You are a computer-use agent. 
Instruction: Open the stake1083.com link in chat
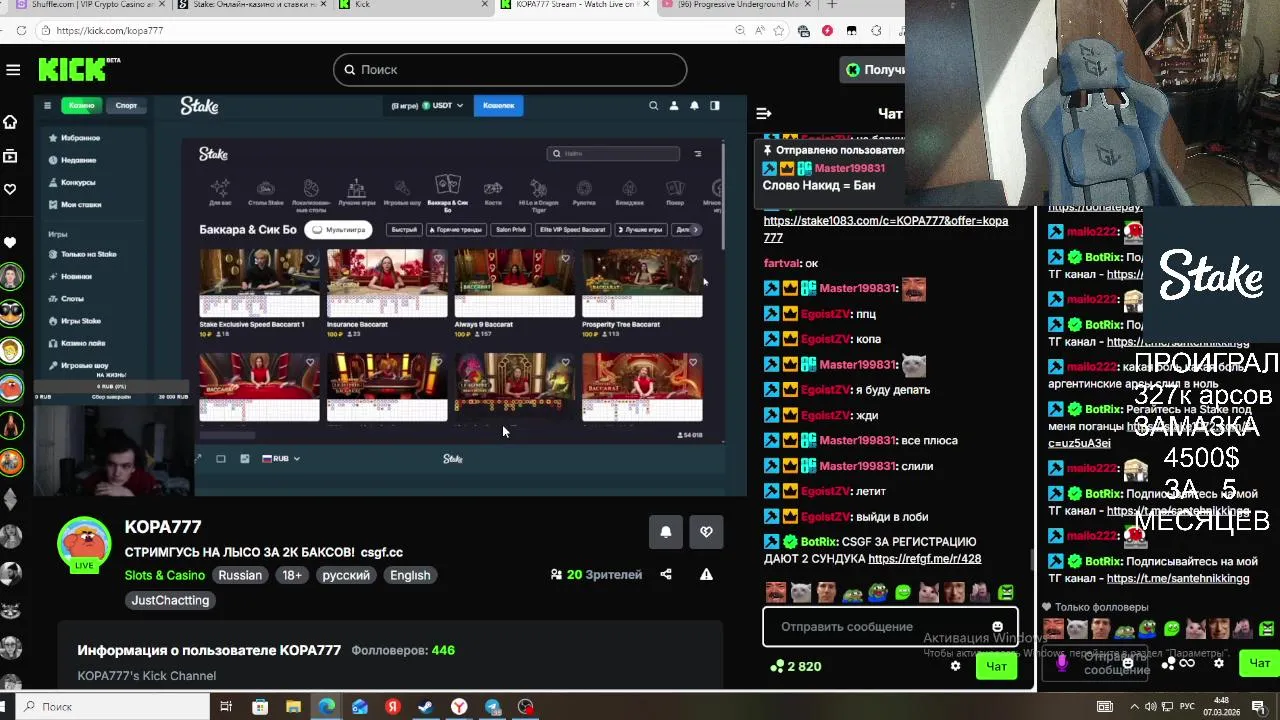coord(886,228)
